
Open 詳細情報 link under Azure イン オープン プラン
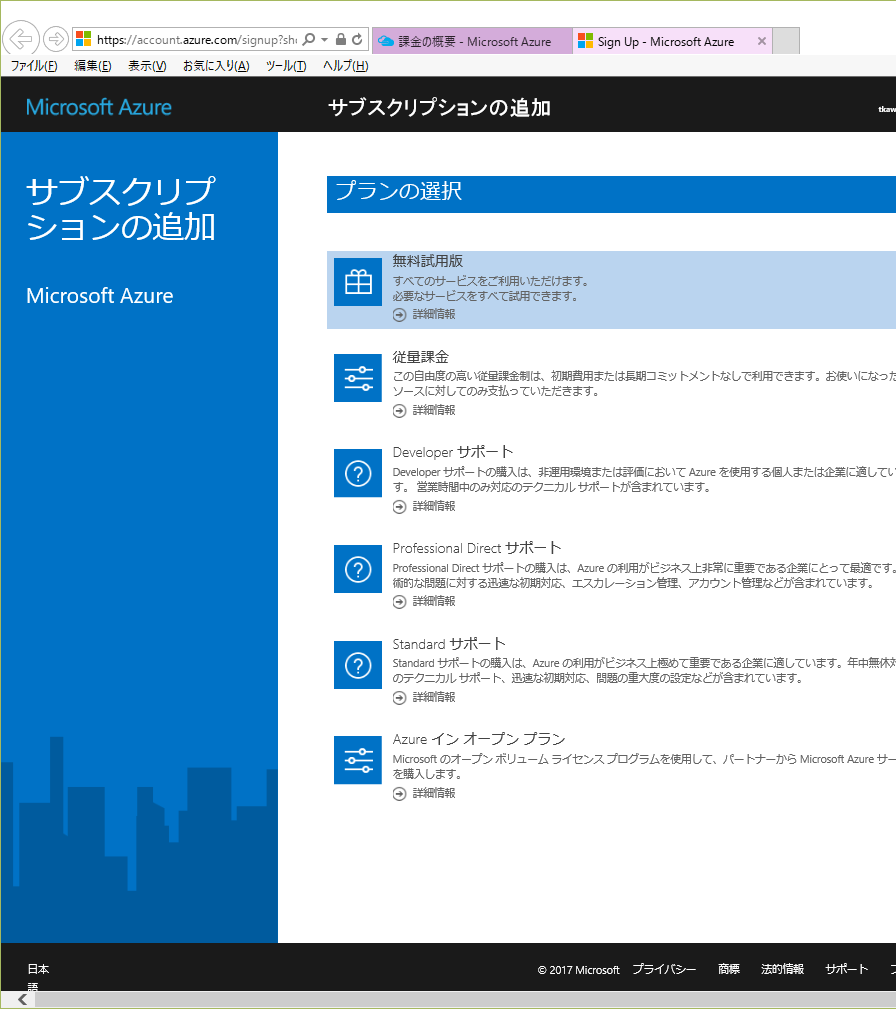pos(434,793)
